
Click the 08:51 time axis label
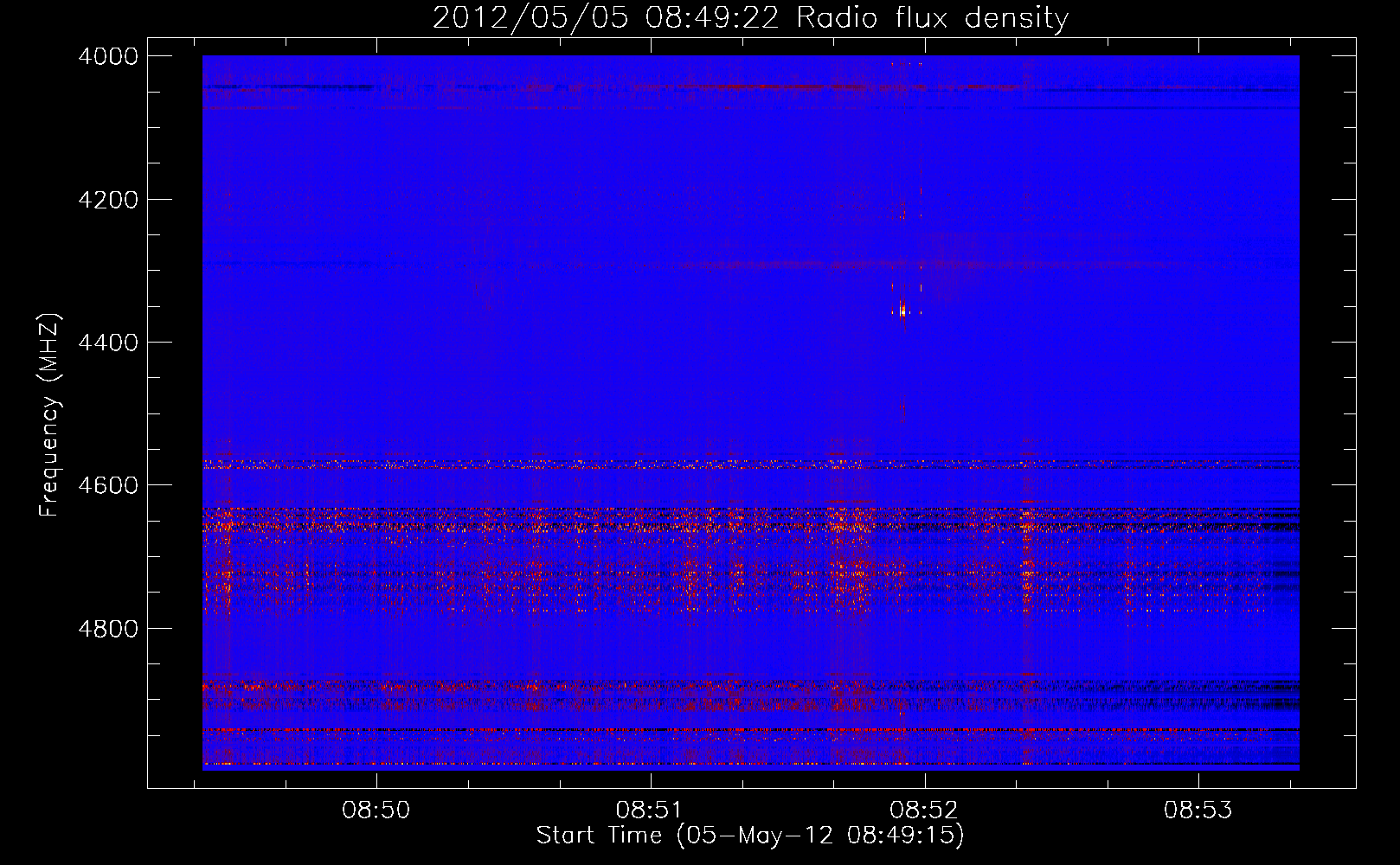pyautogui.click(x=650, y=811)
